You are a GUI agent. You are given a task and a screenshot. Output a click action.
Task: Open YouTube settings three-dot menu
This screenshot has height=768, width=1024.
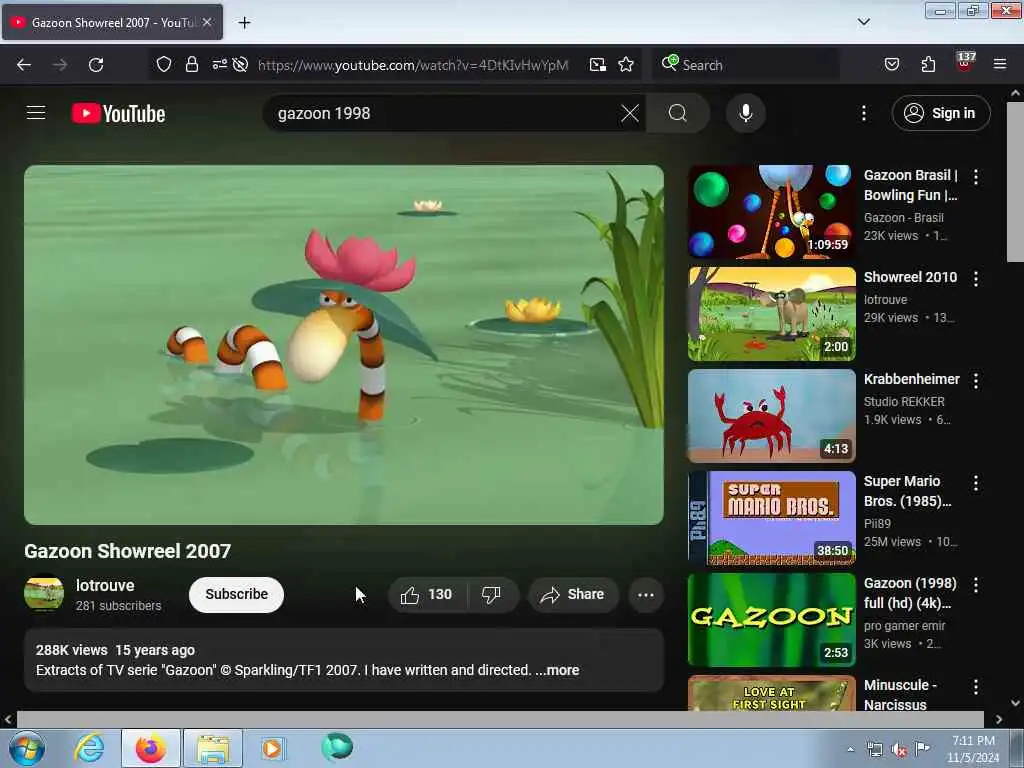click(x=863, y=114)
